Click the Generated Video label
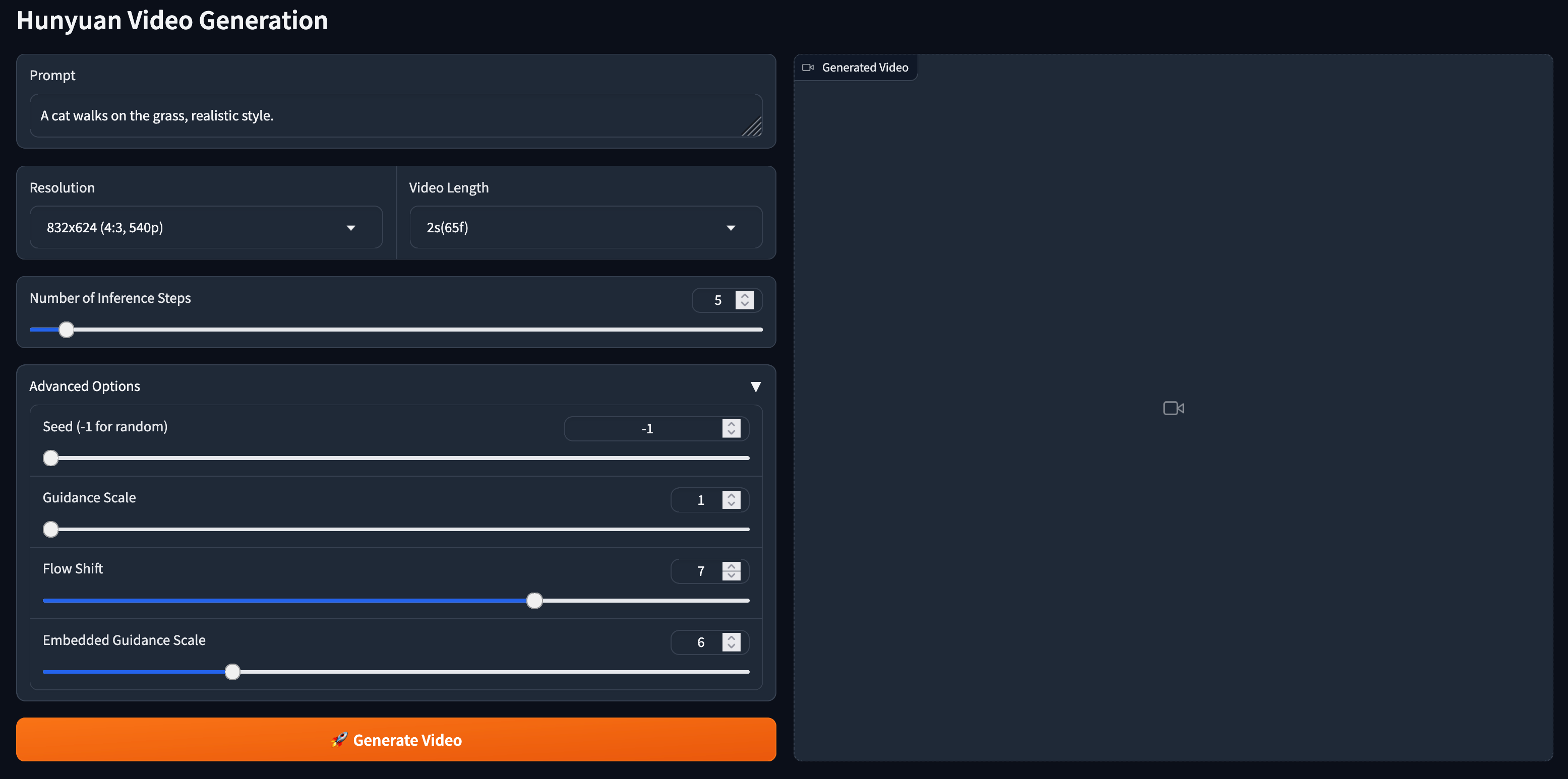1568x779 pixels. (x=865, y=68)
